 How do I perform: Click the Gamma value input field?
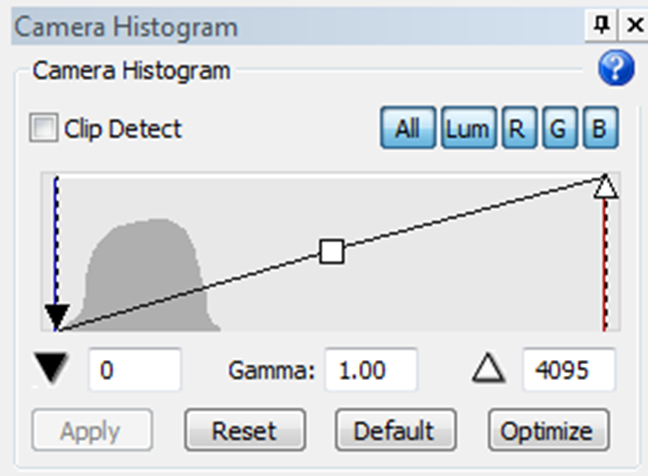point(369,371)
